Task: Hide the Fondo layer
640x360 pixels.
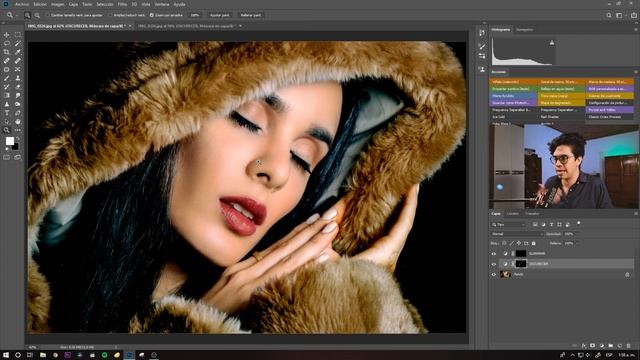Action: (493, 275)
